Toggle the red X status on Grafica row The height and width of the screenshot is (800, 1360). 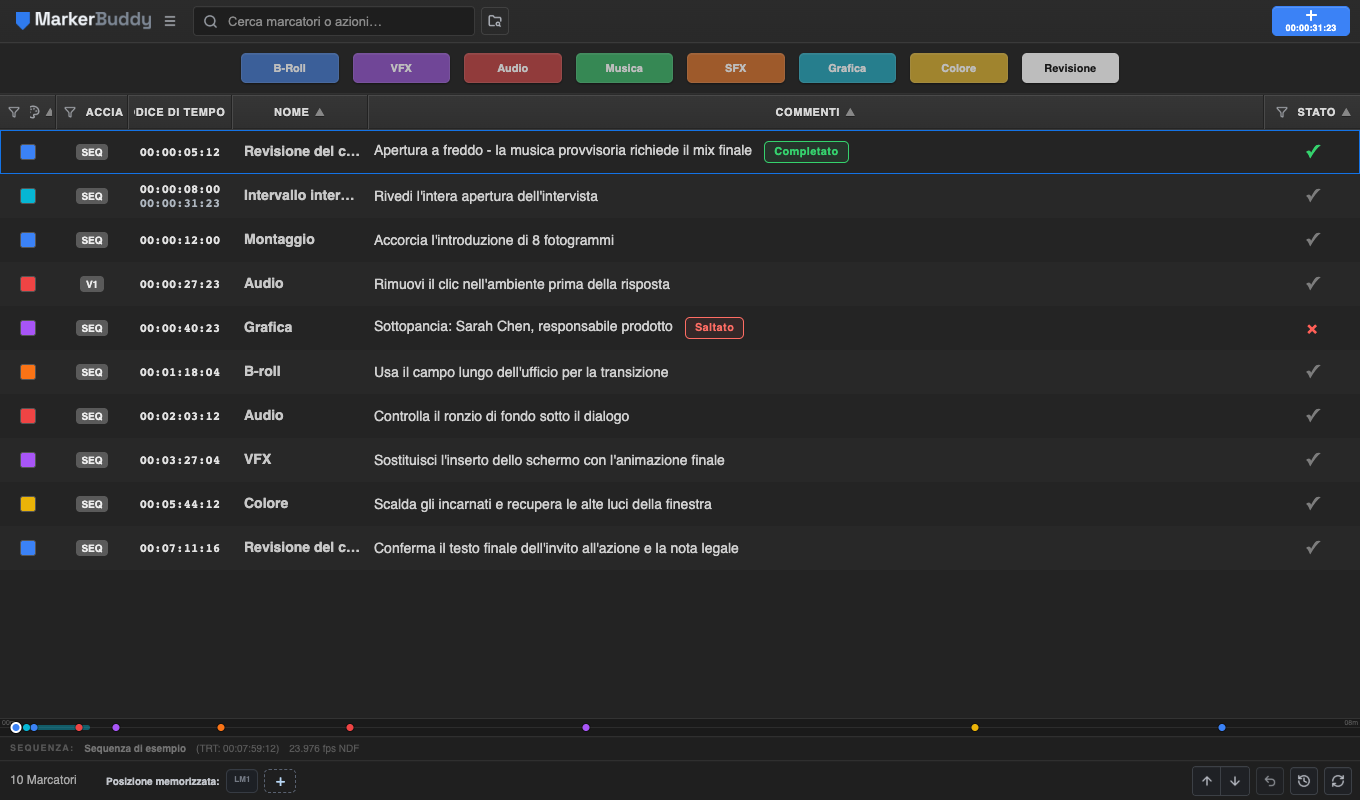[1312, 329]
